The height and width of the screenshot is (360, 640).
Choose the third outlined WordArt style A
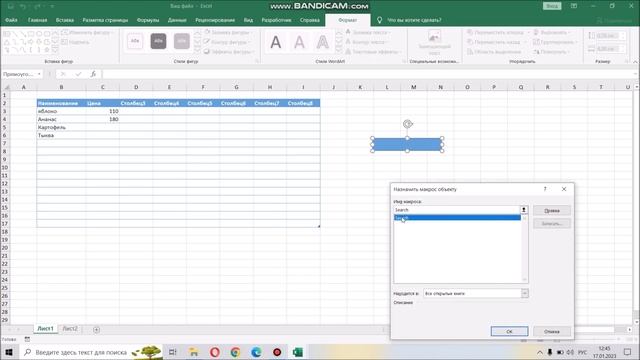tap(322, 42)
